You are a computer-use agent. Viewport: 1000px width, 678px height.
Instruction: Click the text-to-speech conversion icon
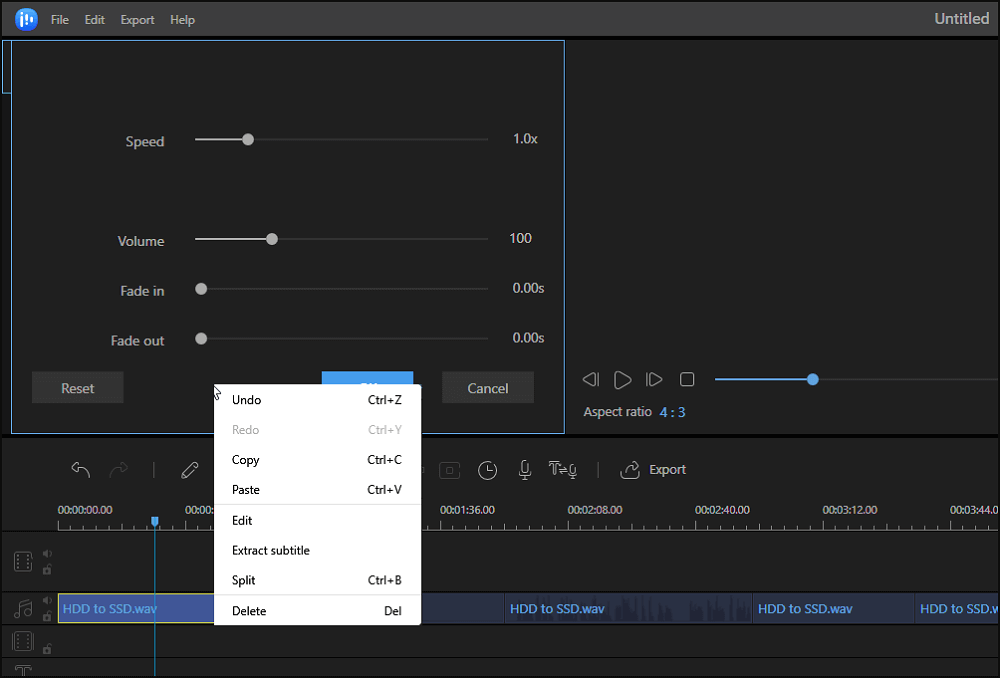561,470
